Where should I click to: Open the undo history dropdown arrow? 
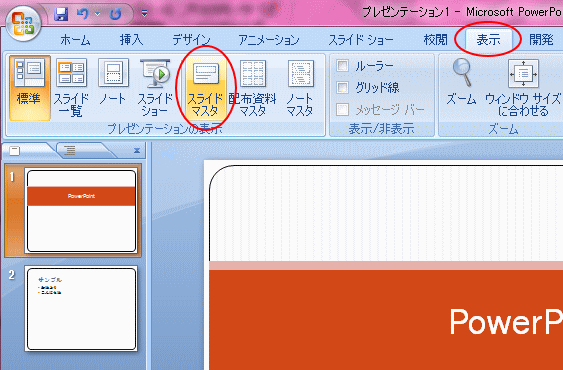pos(98,14)
